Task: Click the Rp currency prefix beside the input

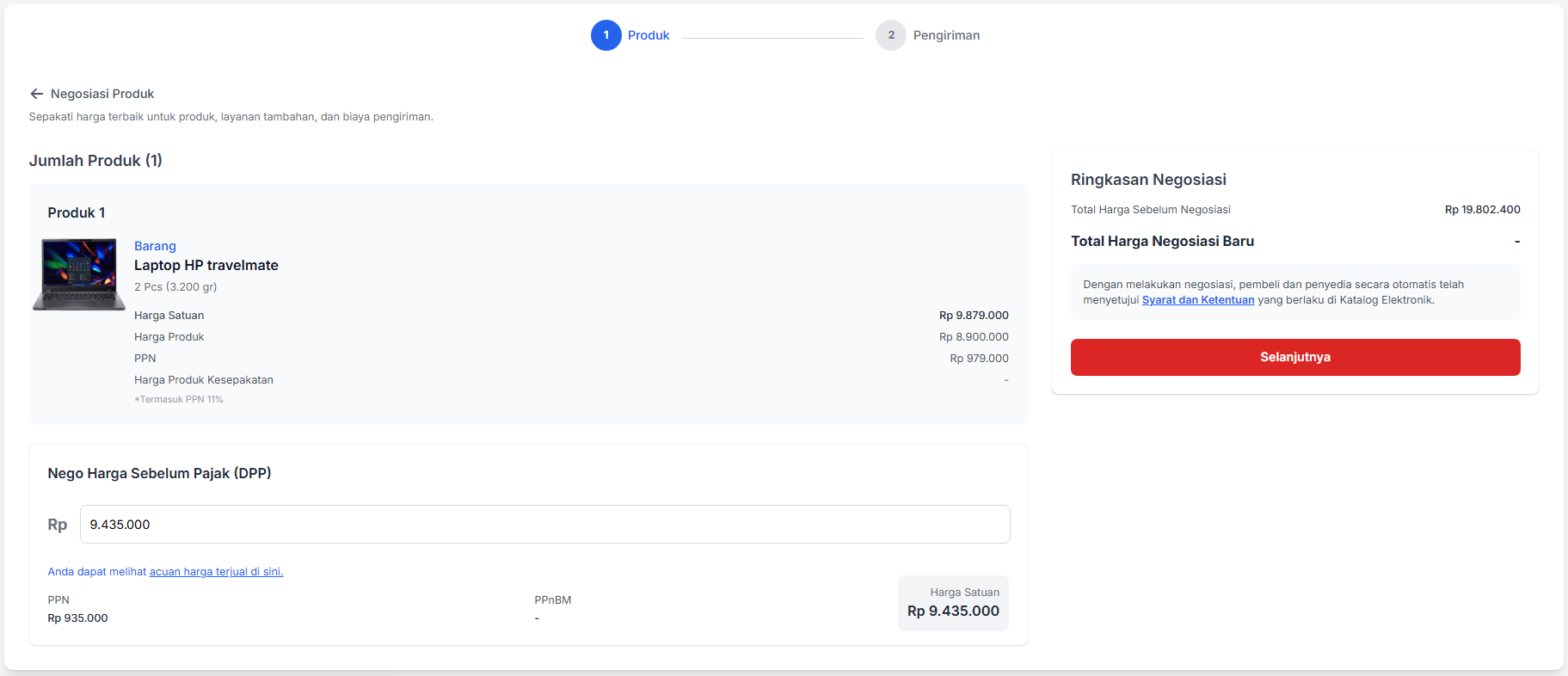Action: [x=58, y=525]
